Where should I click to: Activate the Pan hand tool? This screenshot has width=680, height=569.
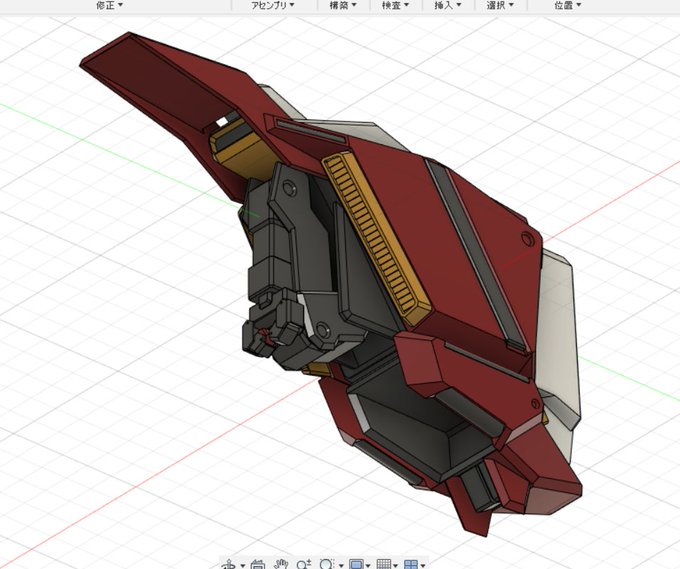[x=281, y=565]
